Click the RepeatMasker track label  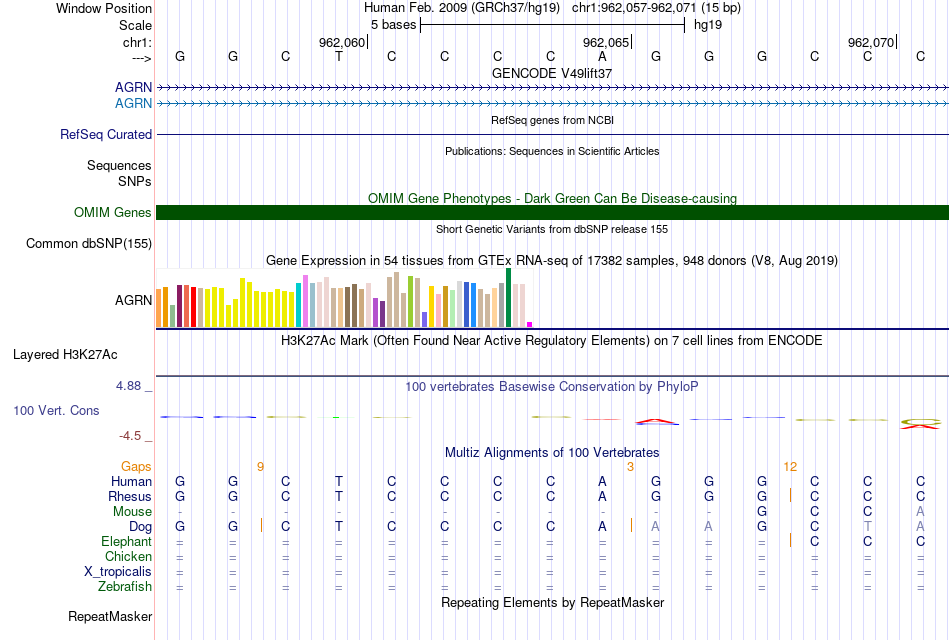coord(110,617)
